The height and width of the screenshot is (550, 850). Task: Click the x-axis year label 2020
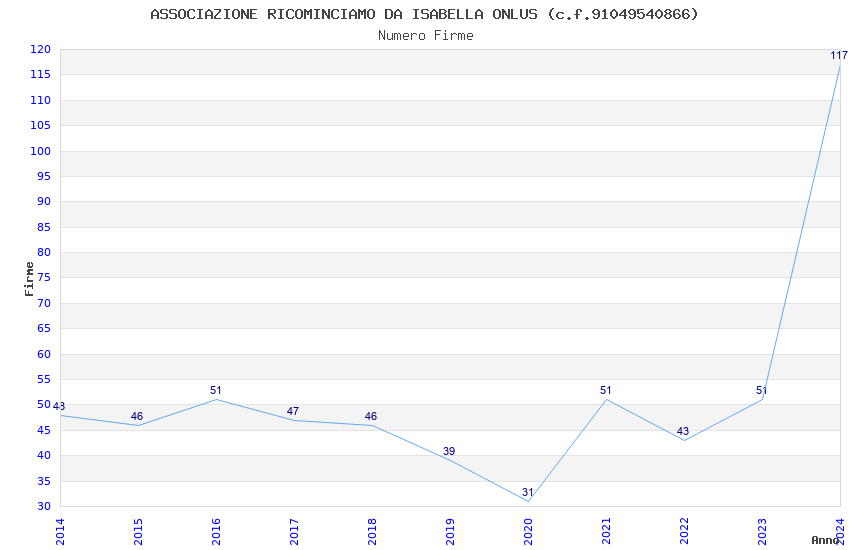click(529, 532)
